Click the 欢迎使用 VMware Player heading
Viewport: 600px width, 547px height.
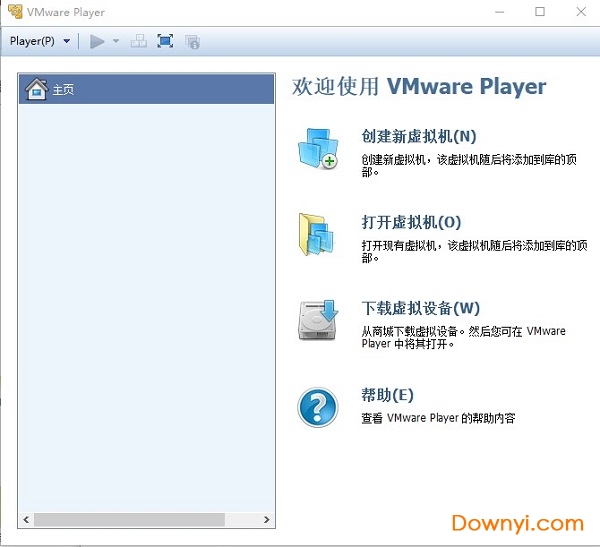click(419, 86)
